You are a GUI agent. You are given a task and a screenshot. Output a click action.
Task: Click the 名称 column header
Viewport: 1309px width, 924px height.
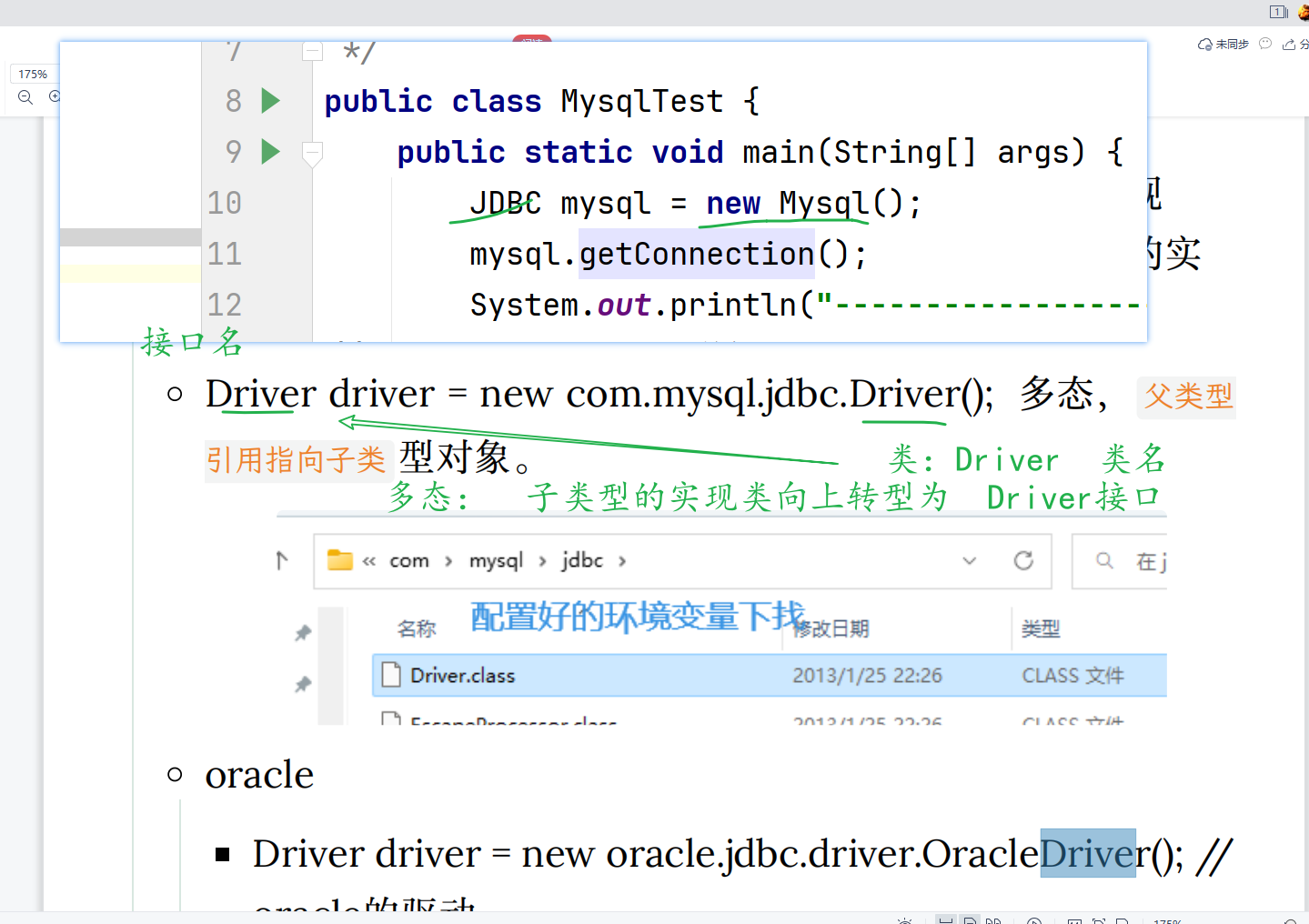click(417, 628)
